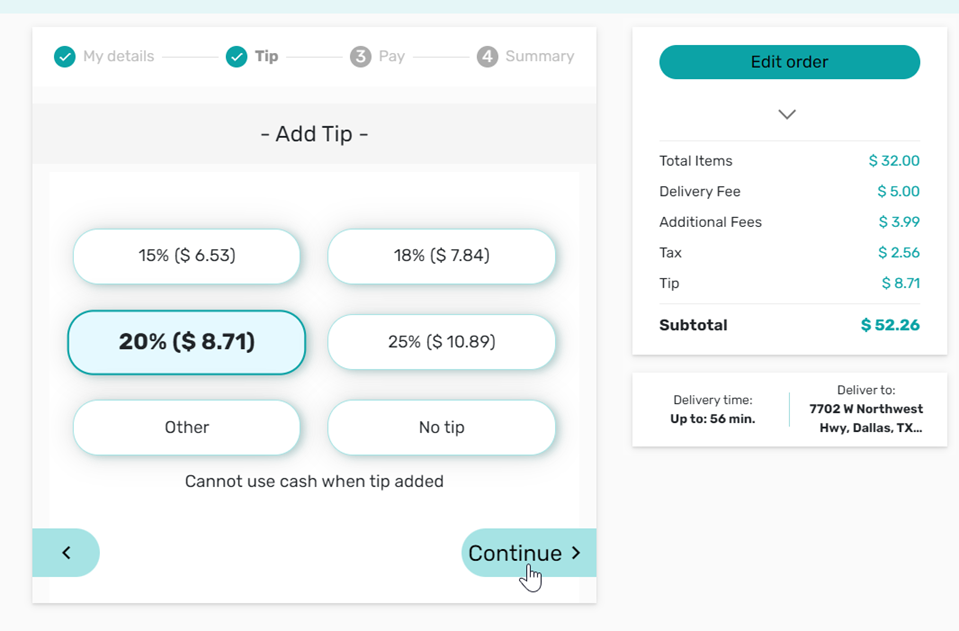Image resolution: width=959 pixels, height=631 pixels.
Task: Select the 15% ($ 6.53) tip option
Action: (187, 256)
